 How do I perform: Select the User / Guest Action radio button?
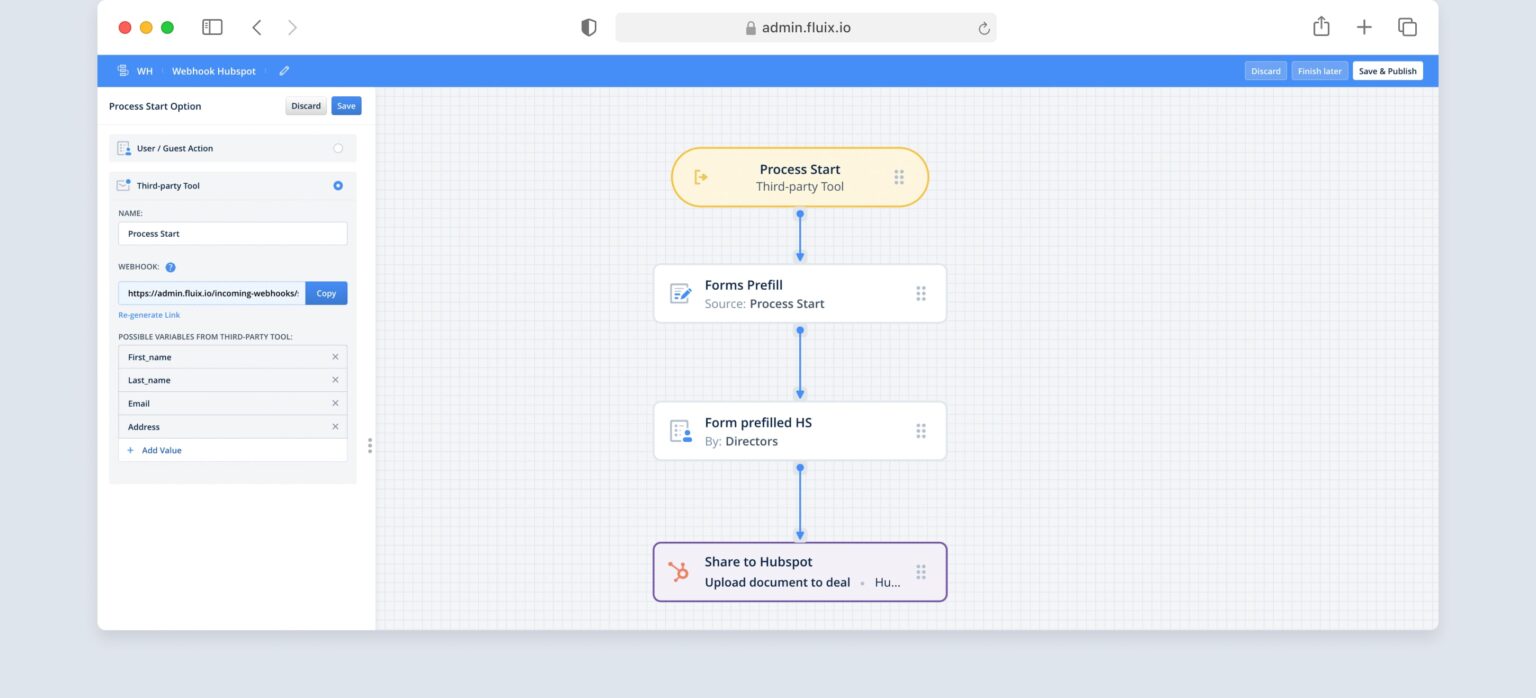[x=338, y=147]
